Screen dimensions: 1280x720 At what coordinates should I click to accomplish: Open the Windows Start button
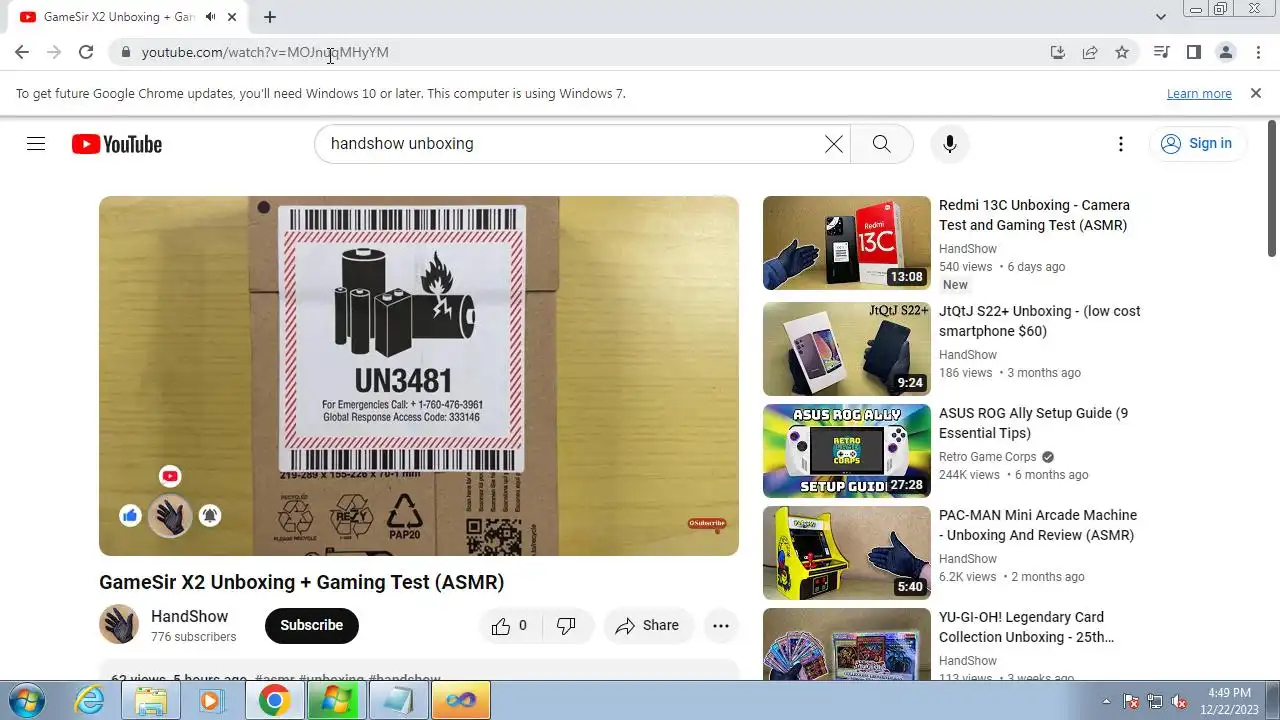26,700
